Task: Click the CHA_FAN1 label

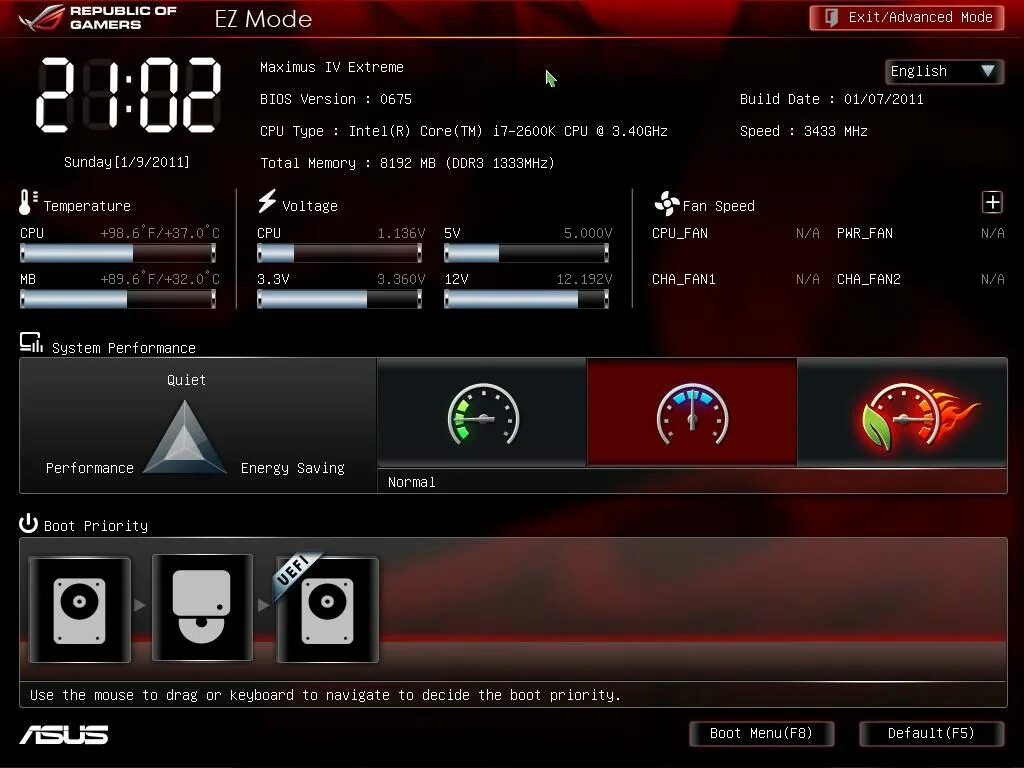Action: 684,280
